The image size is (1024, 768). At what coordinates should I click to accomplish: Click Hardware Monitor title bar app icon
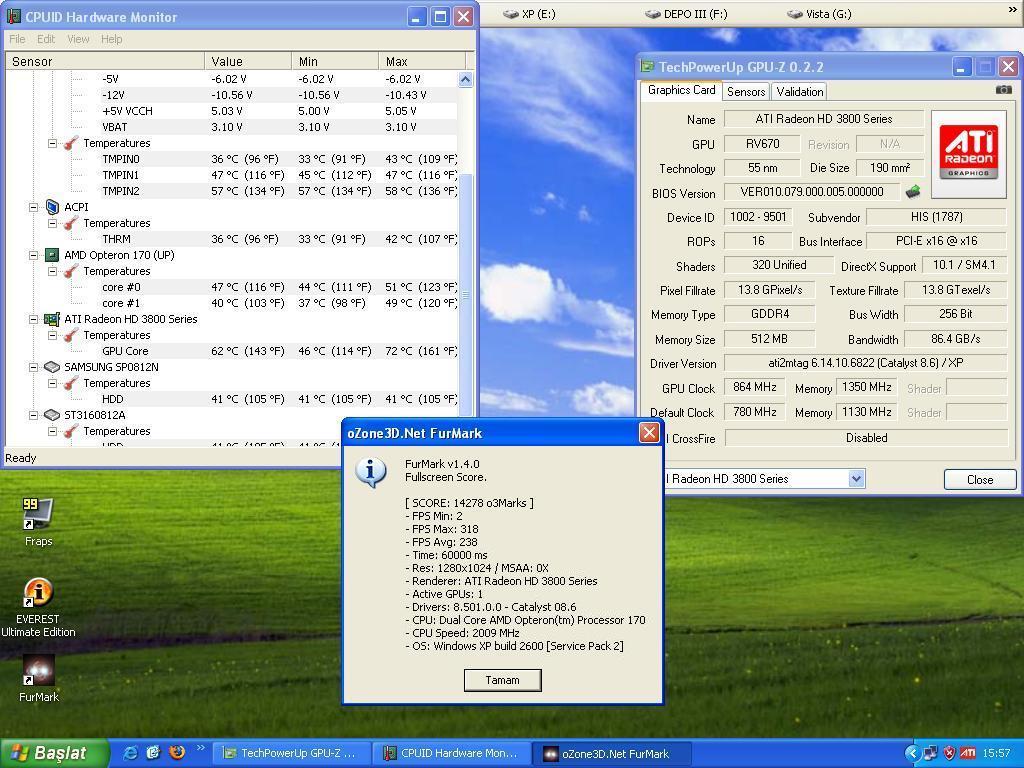click(x=14, y=16)
